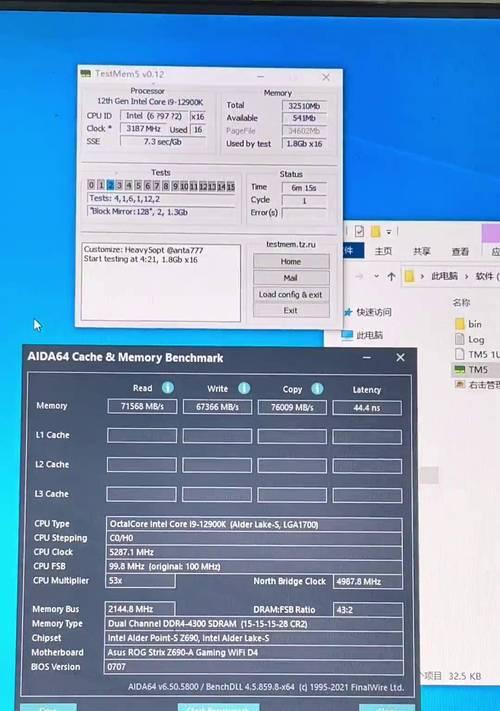
Task: Close the AIDA64 benchmark window
Action: point(400,357)
